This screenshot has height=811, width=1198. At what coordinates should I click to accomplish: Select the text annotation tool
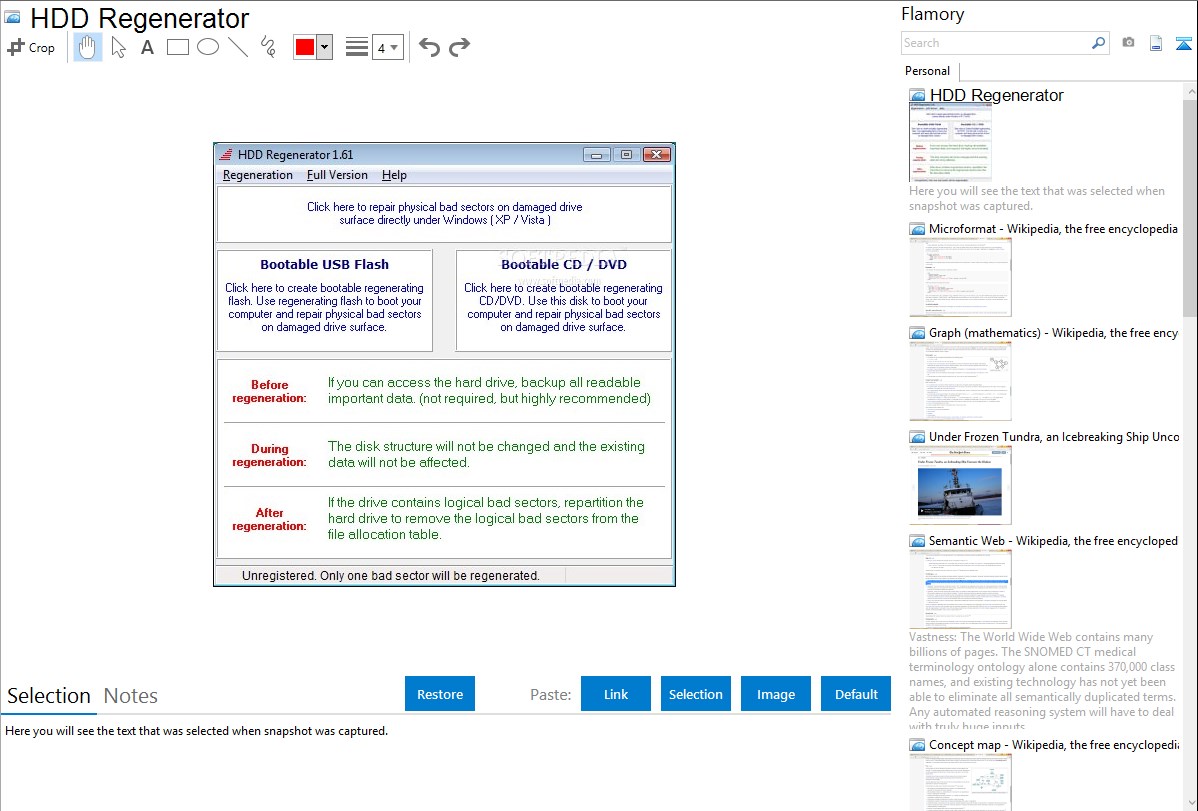pyautogui.click(x=147, y=47)
